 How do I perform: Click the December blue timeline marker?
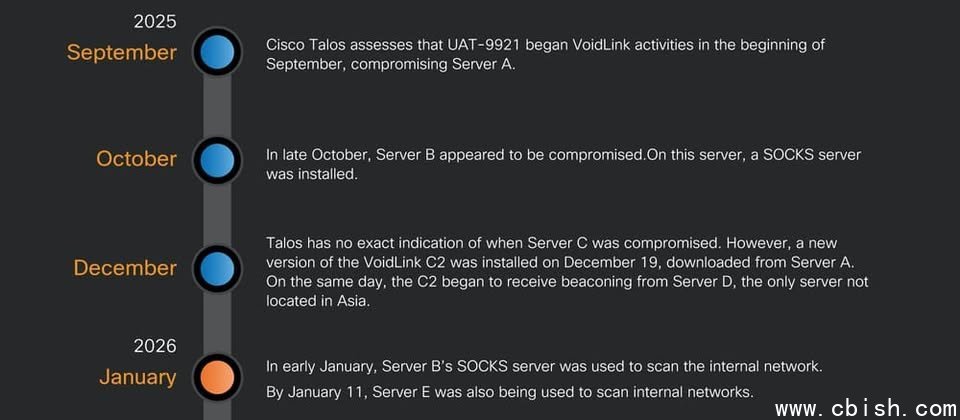click(x=217, y=268)
